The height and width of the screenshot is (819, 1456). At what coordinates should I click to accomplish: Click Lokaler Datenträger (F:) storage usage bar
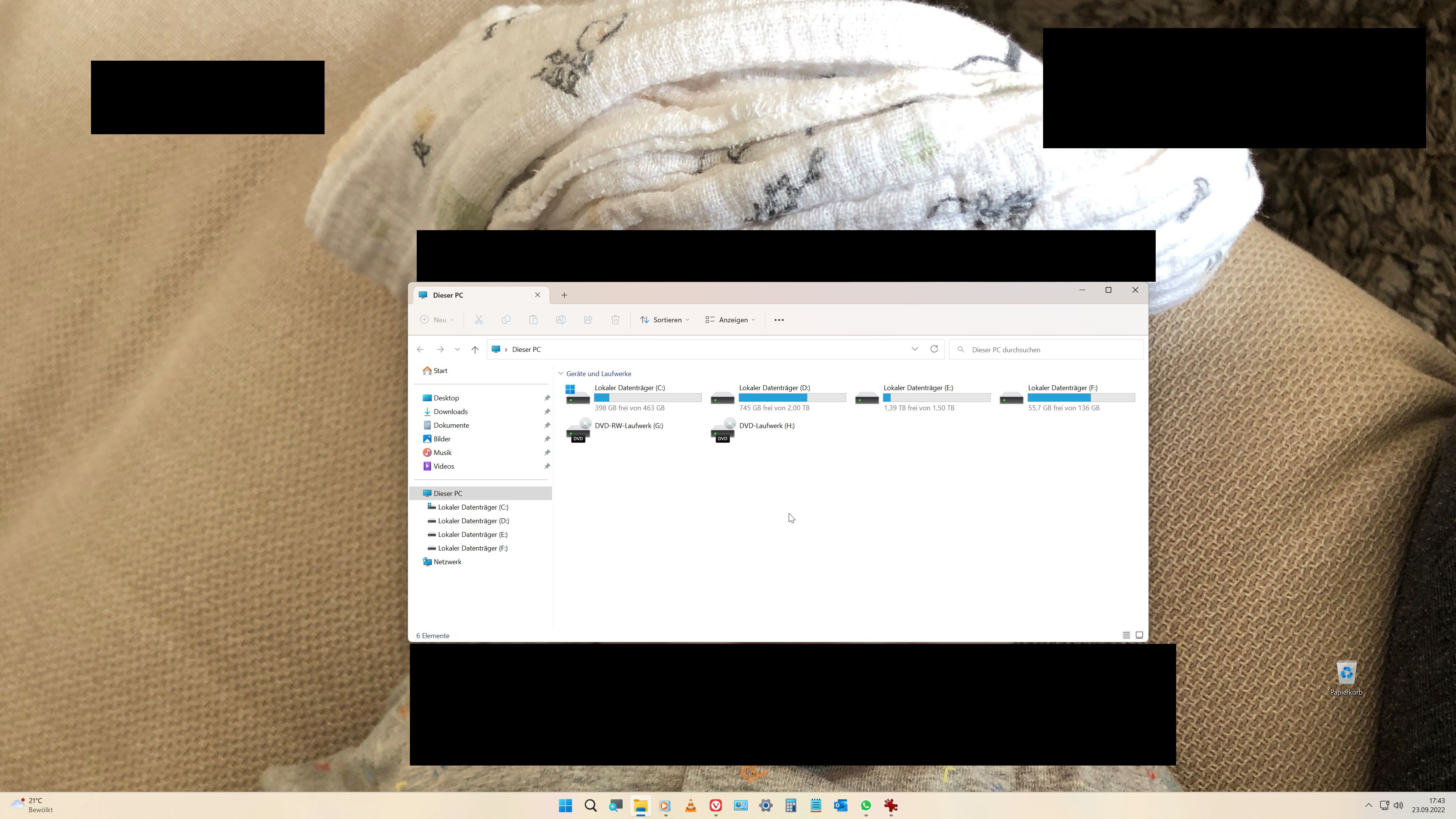coord(1081,398)
